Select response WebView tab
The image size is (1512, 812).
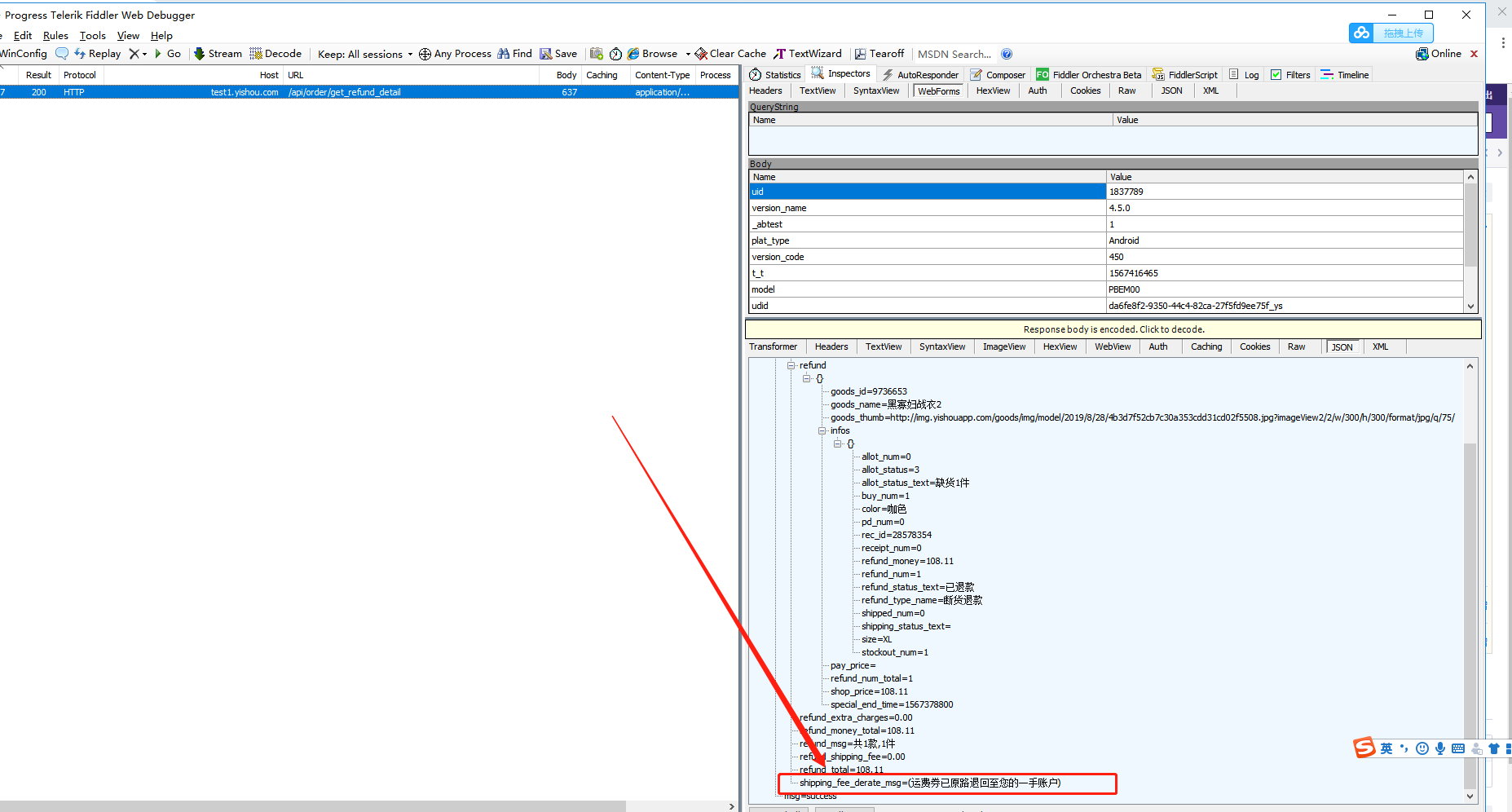coord(1113,347)
